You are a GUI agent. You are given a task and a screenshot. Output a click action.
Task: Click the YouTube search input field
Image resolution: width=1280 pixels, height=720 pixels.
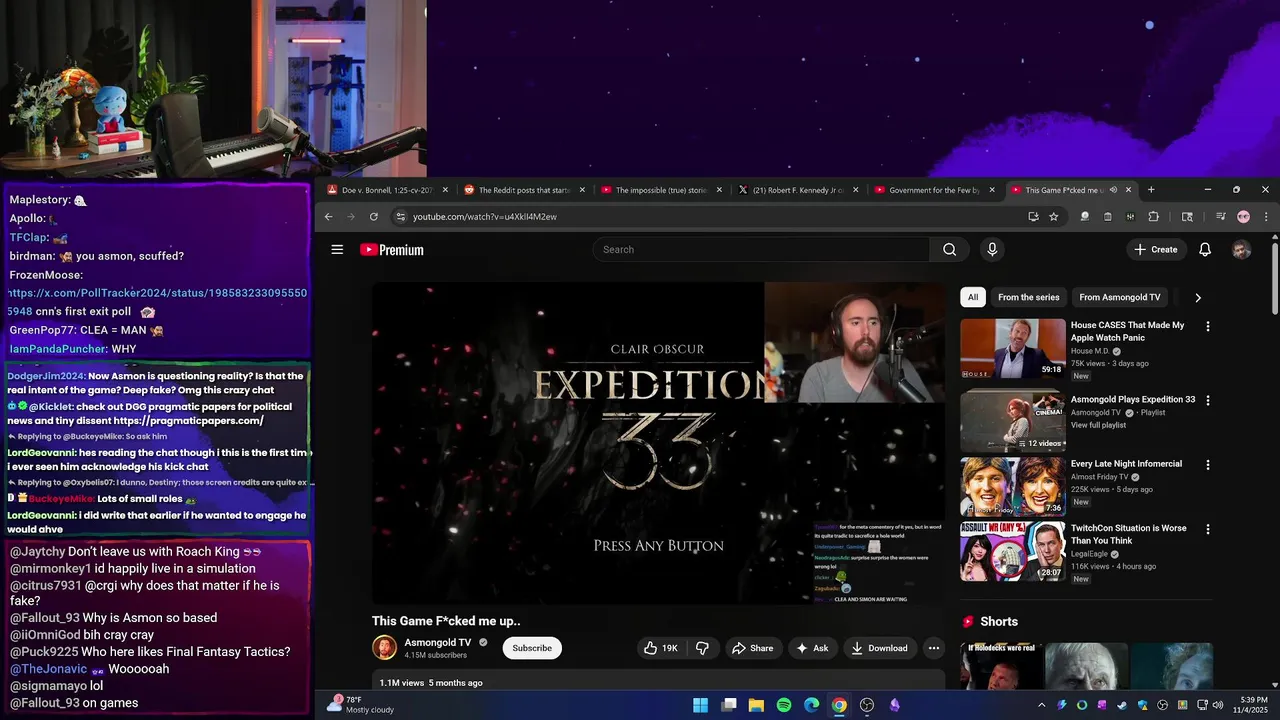[x=762, y=250]
